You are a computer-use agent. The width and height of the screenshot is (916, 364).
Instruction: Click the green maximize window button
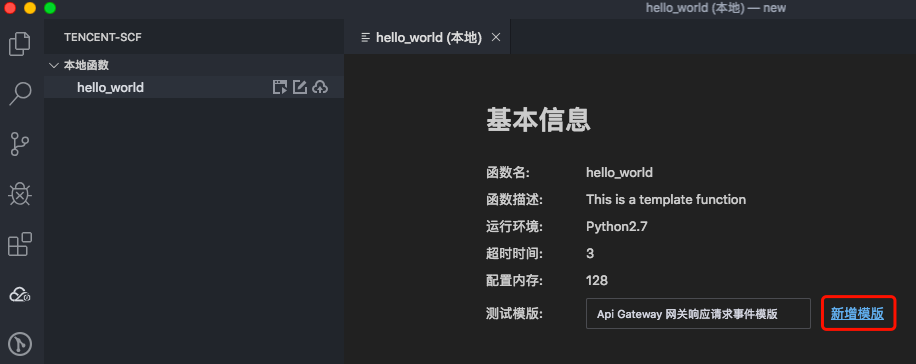pyautogui.click(x=50, y=8)
